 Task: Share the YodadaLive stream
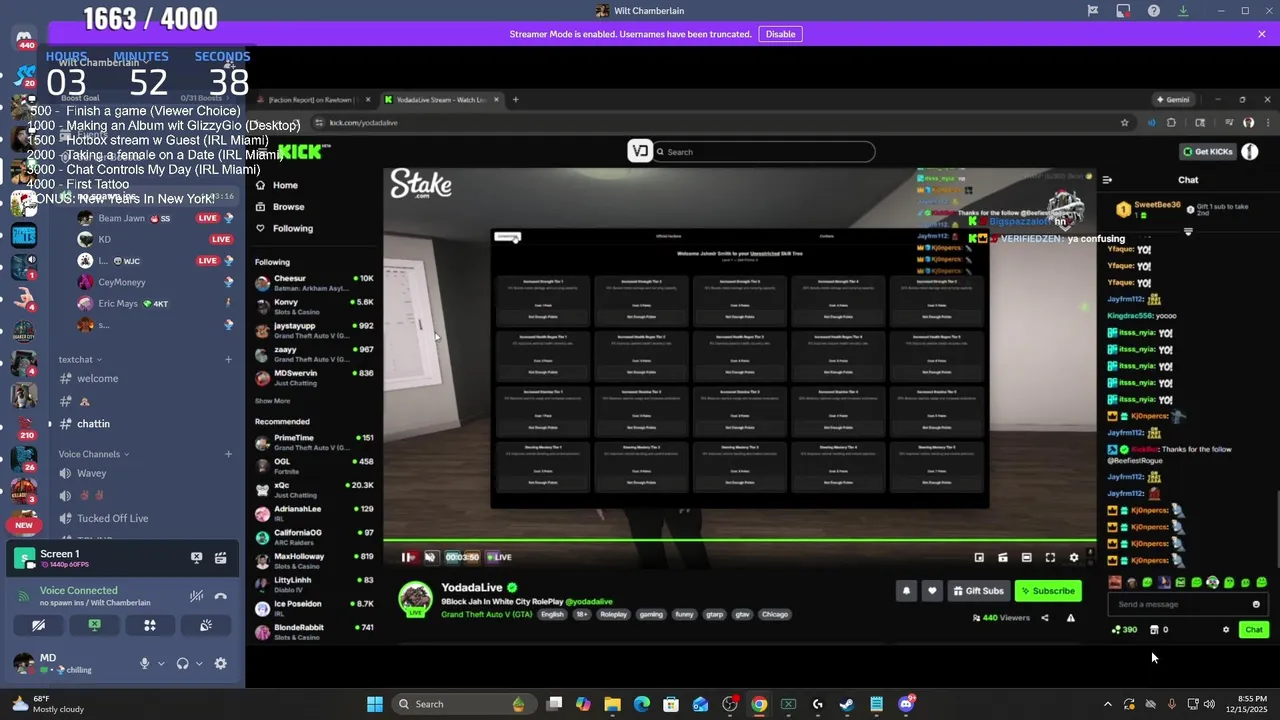[1045, 618]
